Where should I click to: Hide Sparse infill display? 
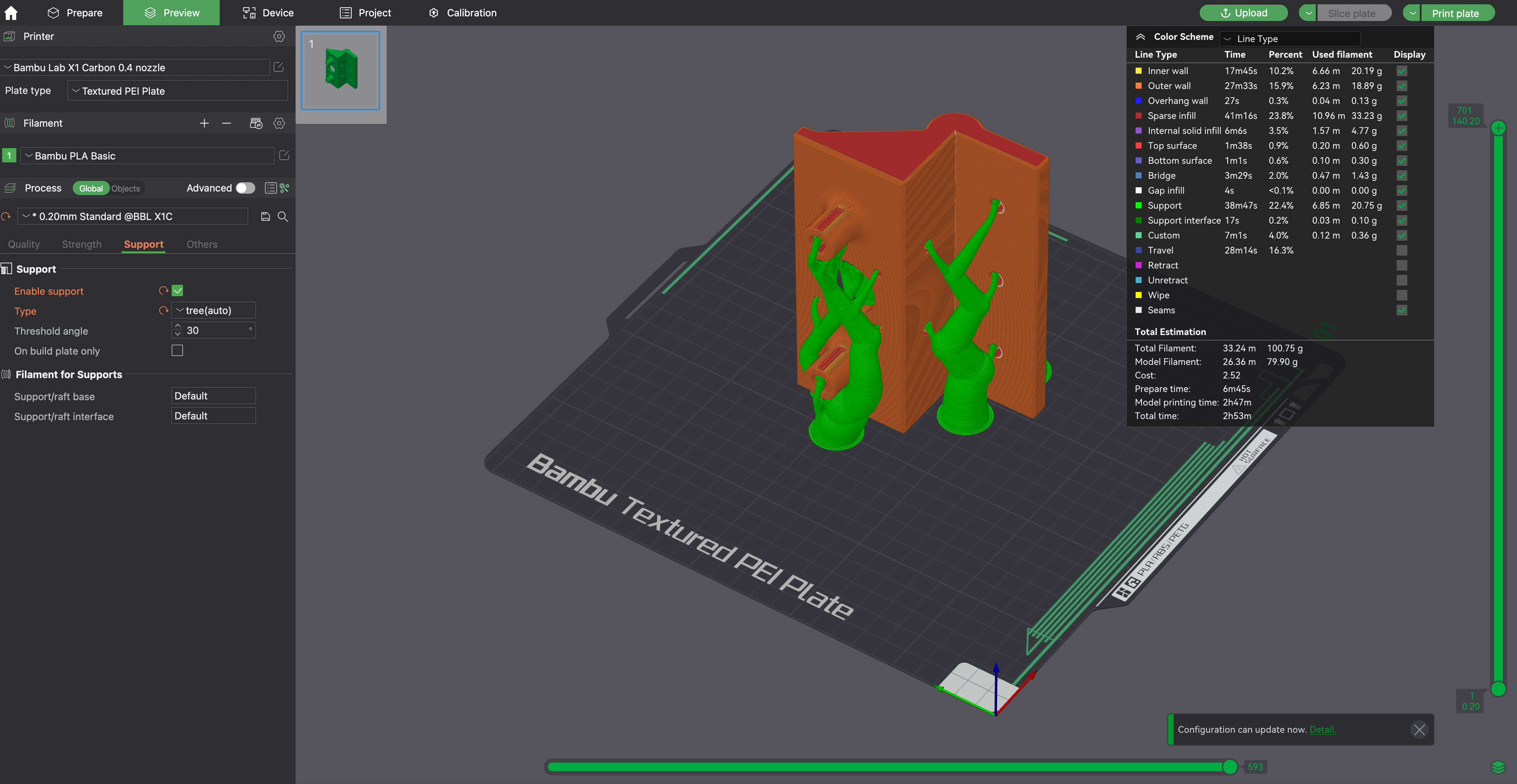1402,116
